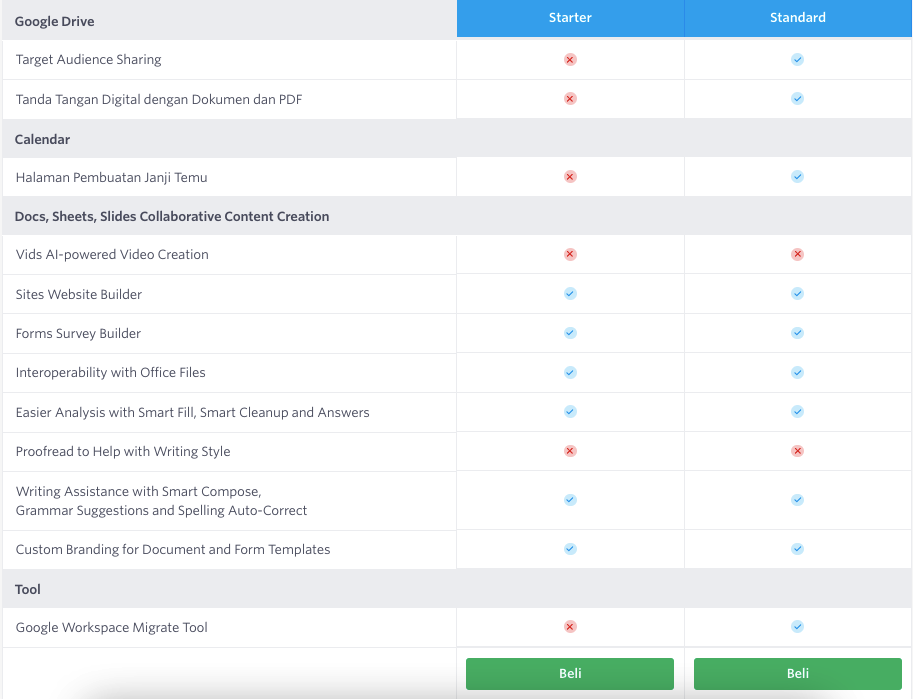Click Starter check for Sites Website Builder

point(570,294)
